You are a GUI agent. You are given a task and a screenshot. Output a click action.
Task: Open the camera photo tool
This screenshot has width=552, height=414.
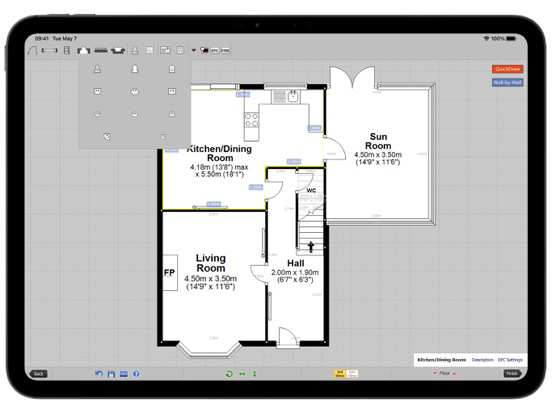(x=204, y=50)
